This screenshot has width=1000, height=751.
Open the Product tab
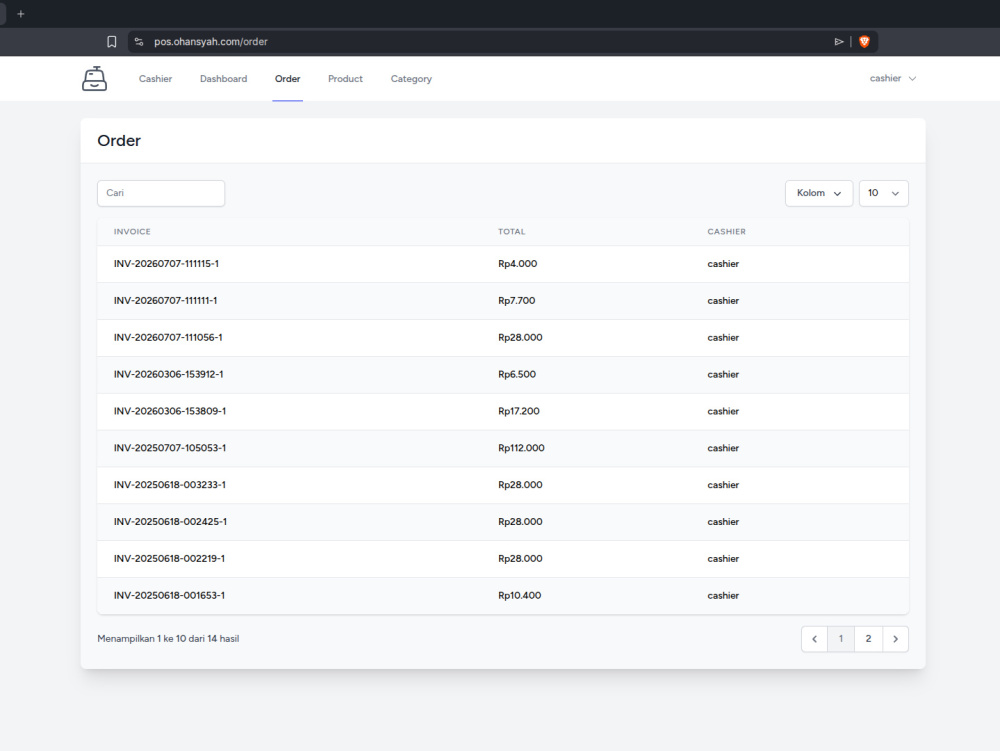coord(345,78)
